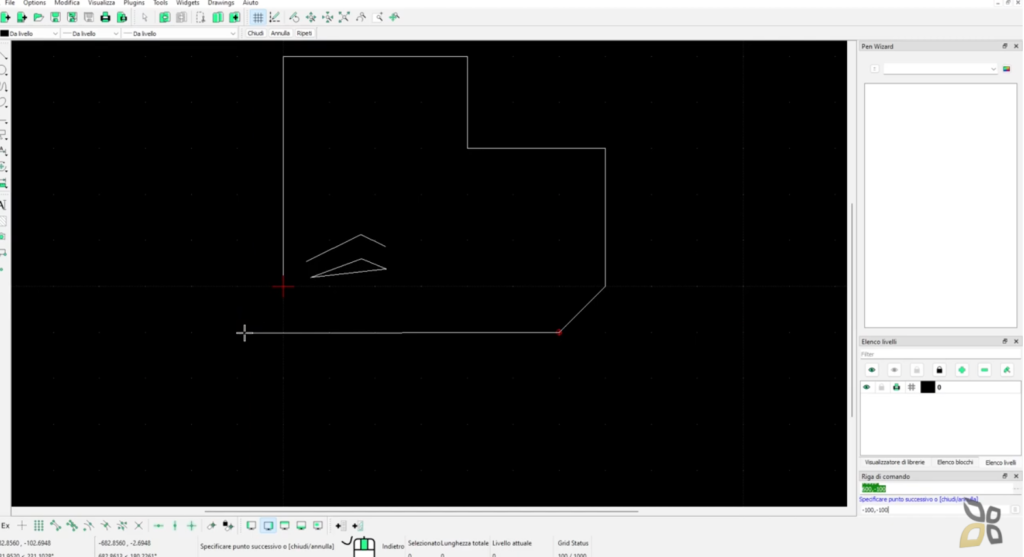Viewport: 1024px width, 557px height.
Task: Click the Auto Zoom icon
Action: pos(344,17)
